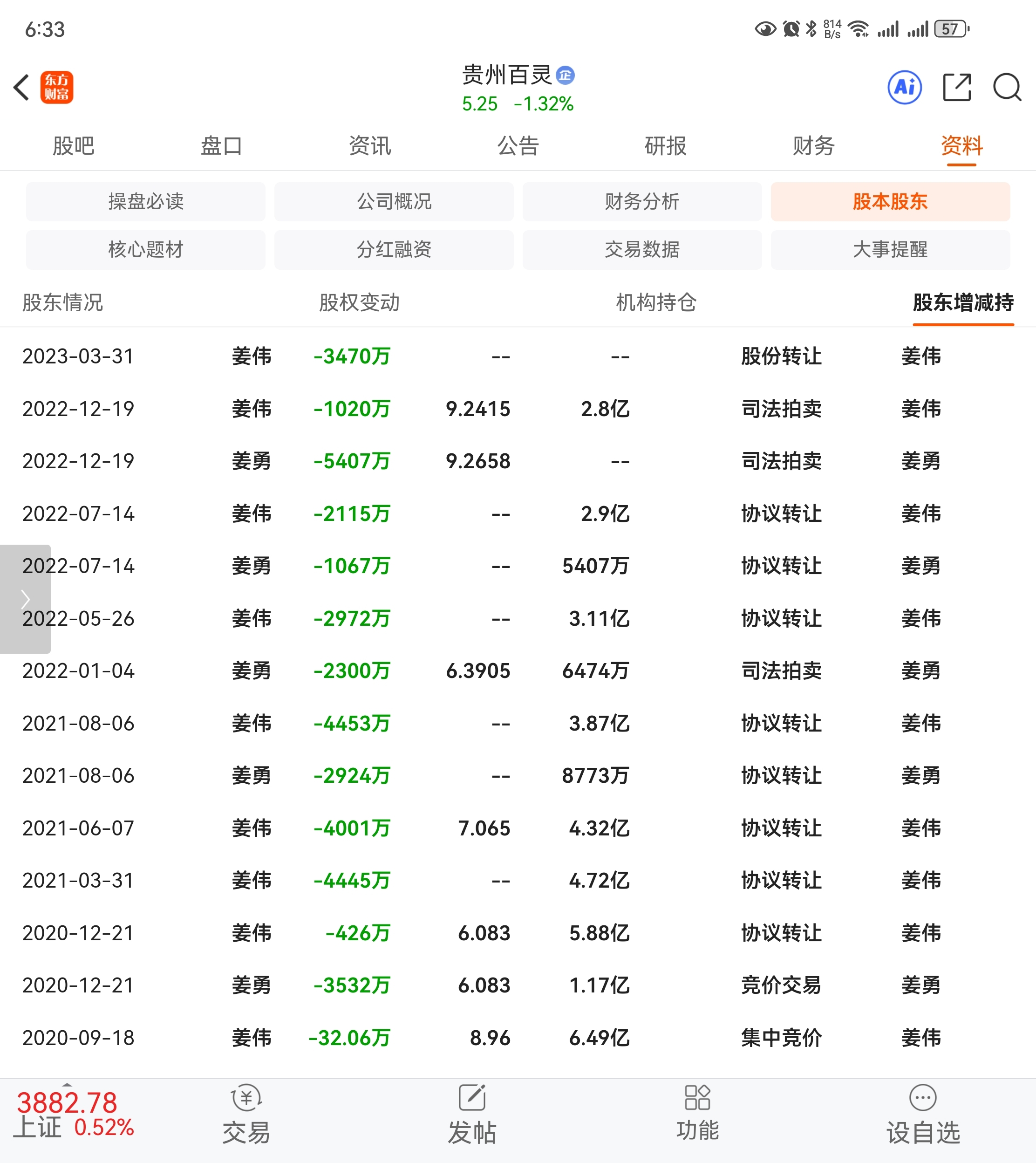Open the 大事提醒 section button

click(x=890, y=249)
